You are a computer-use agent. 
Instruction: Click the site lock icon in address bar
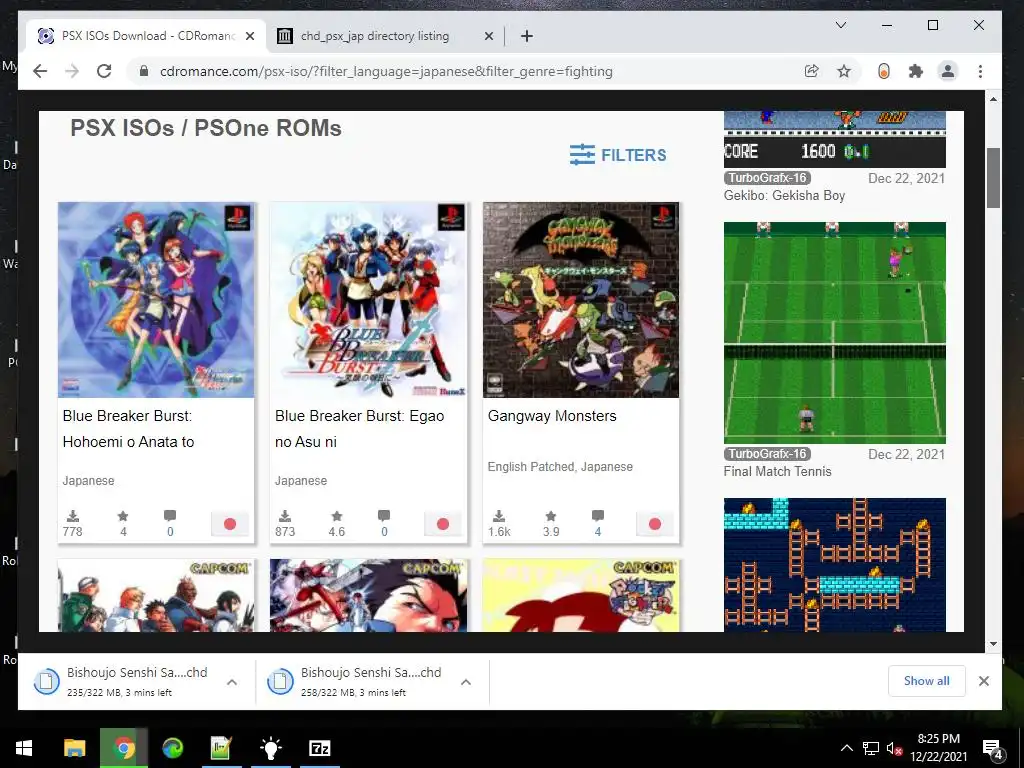(x=144, y=71)
